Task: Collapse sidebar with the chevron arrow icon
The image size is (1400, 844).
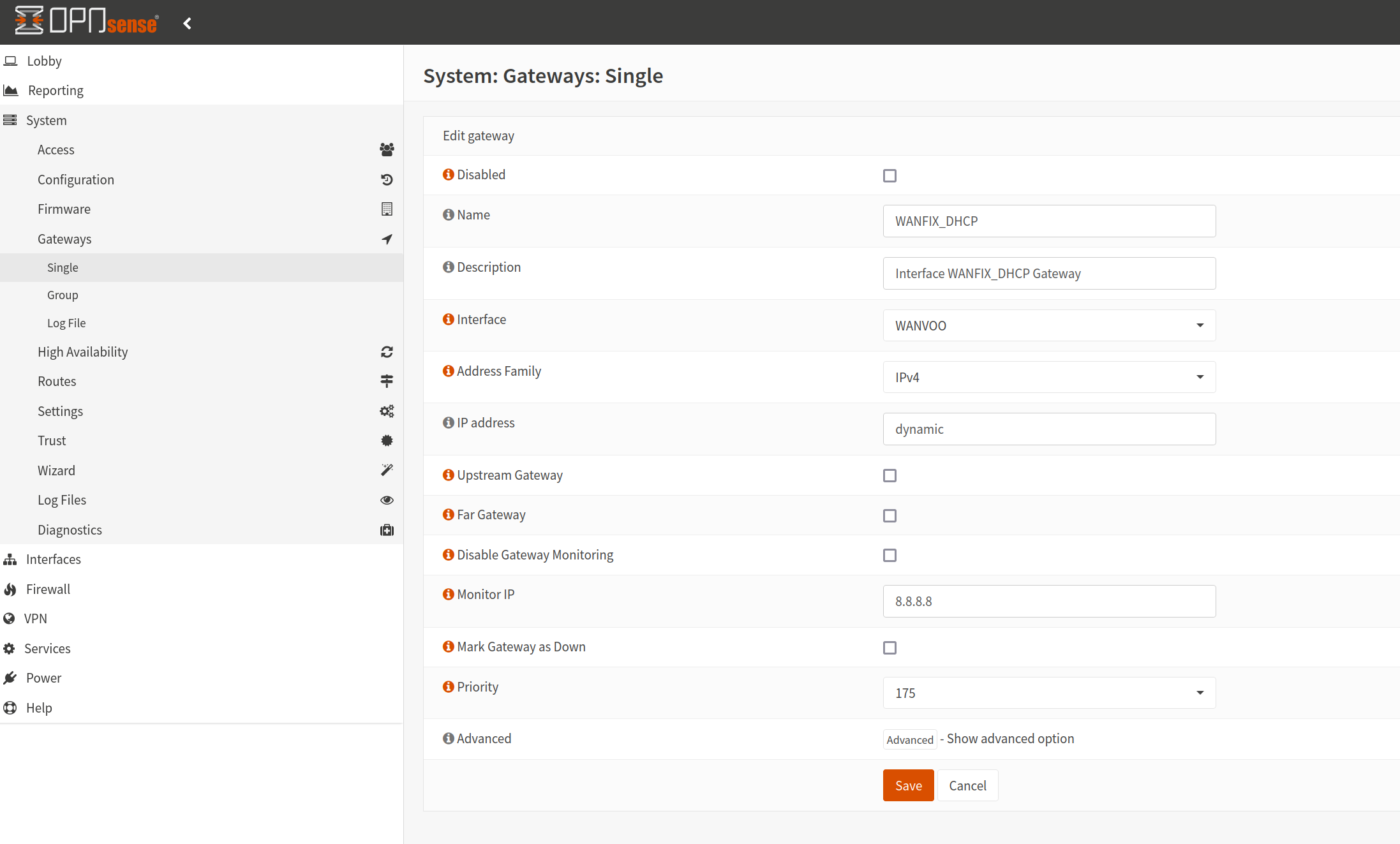Action: (x=187, y=24)
